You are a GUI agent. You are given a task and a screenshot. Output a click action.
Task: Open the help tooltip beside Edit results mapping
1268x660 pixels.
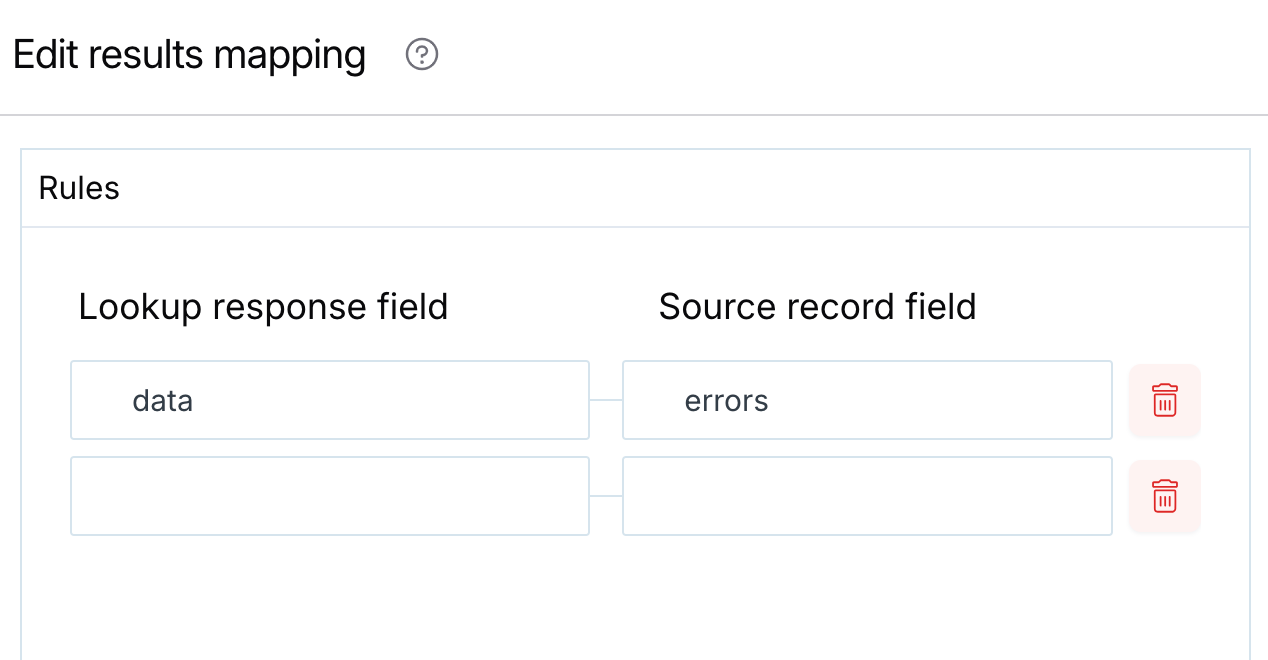tap(422, 55)
